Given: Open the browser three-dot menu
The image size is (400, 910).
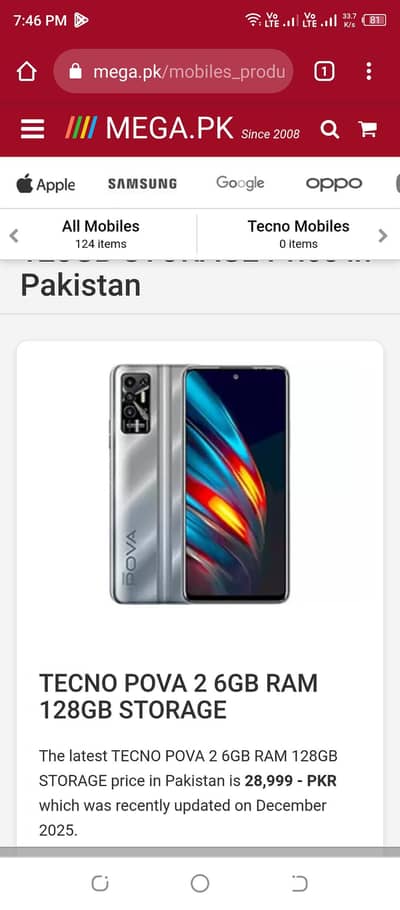Looking at the screenshot, I should [x=369, y=71].
